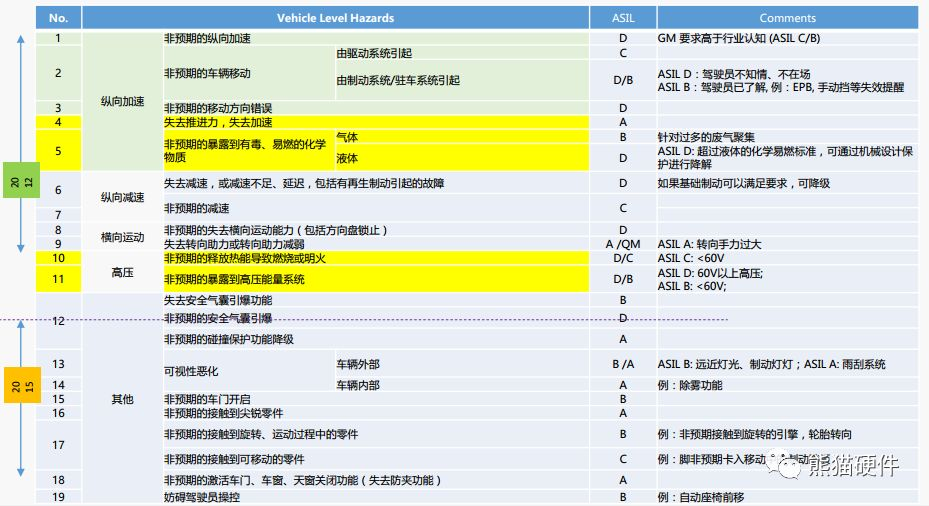Select hazard "可视性恶化"
The image size is (929, 506).
coord(191,372)
